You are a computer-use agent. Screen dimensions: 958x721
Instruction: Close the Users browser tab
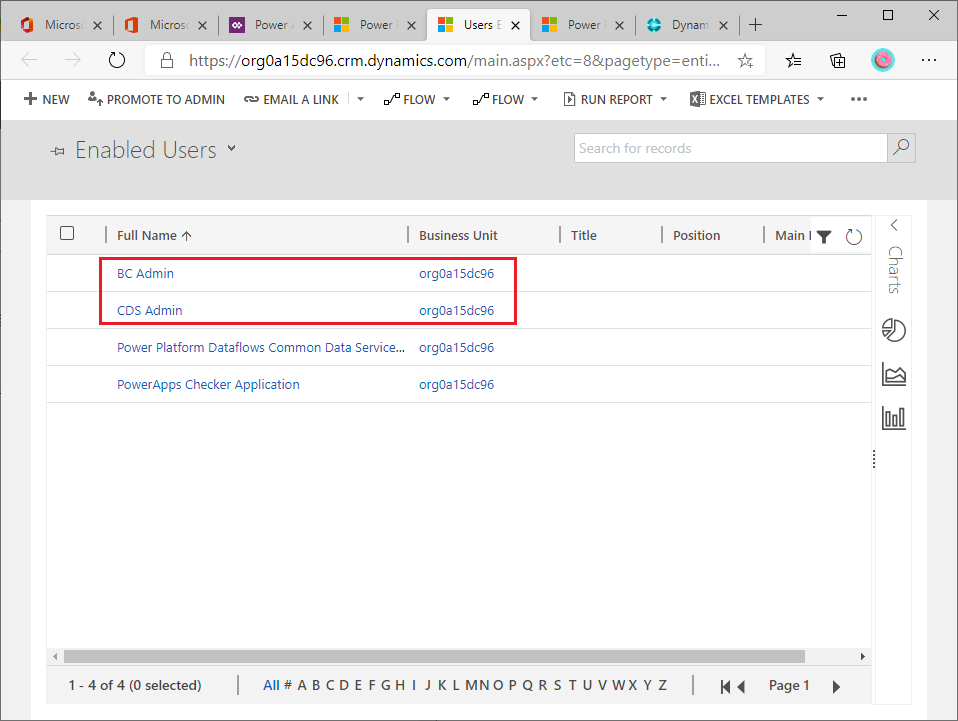click(516, 25)
